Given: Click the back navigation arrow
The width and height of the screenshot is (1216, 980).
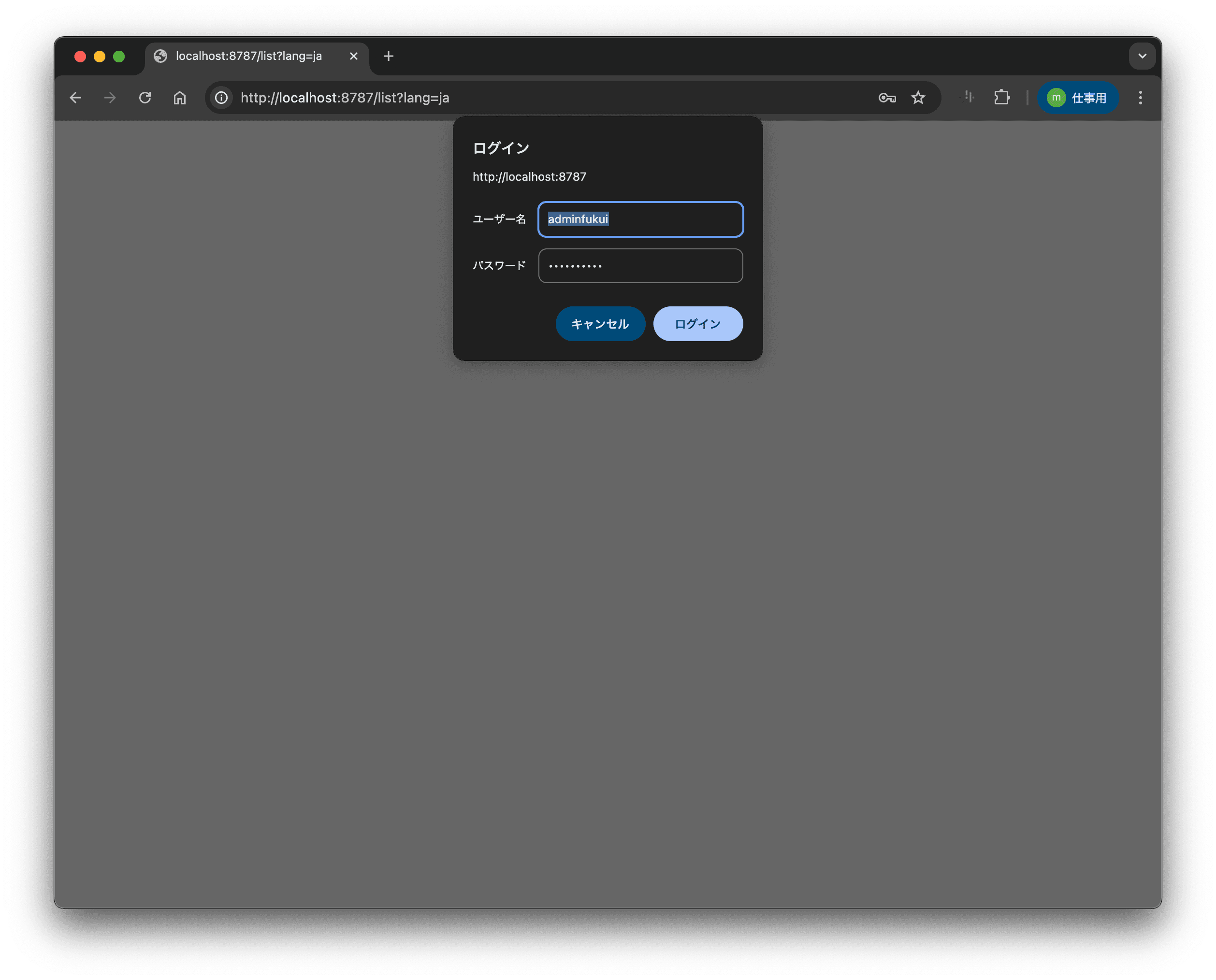Looking at the screenshot, I should click(76, 98).
